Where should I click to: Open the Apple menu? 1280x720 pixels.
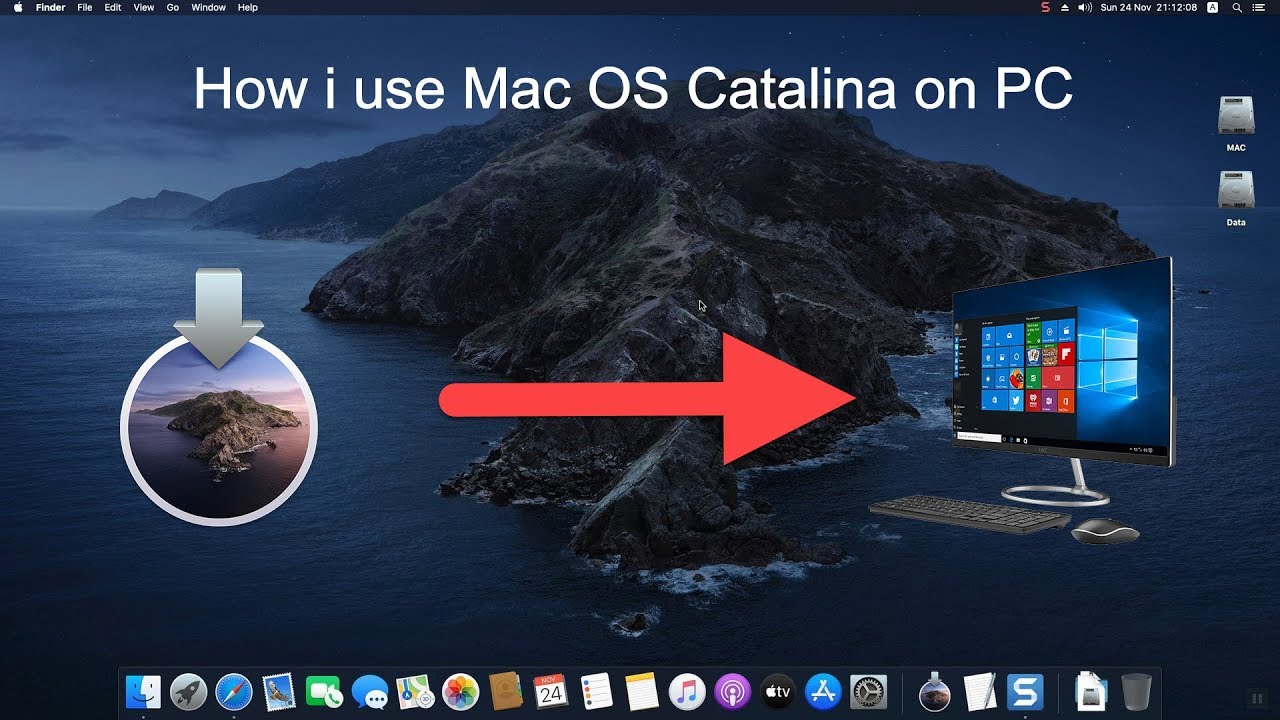pyautogui.click(x=18, y=7)
